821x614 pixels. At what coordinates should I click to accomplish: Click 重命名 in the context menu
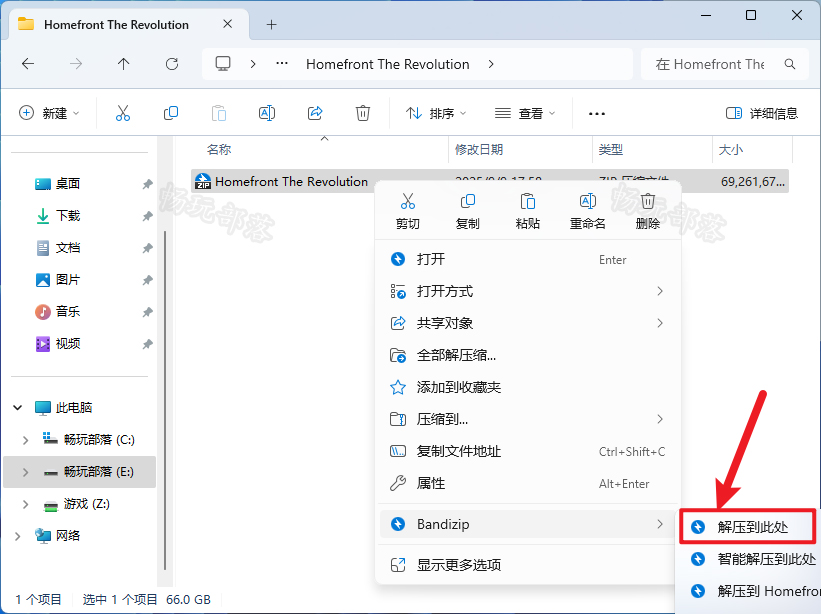pos(587,211)
